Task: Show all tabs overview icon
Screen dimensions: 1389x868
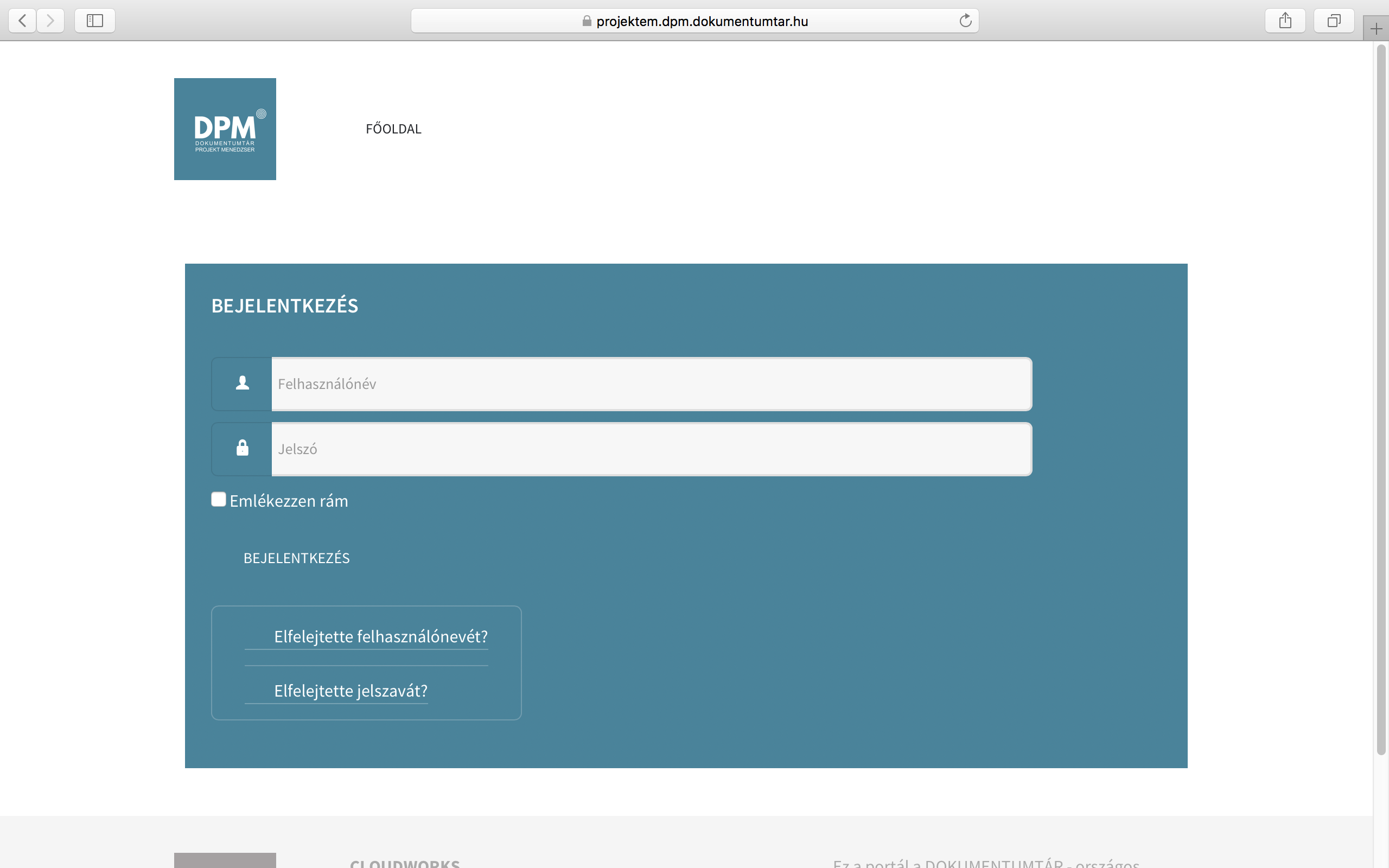Action: pos(1334,21)
